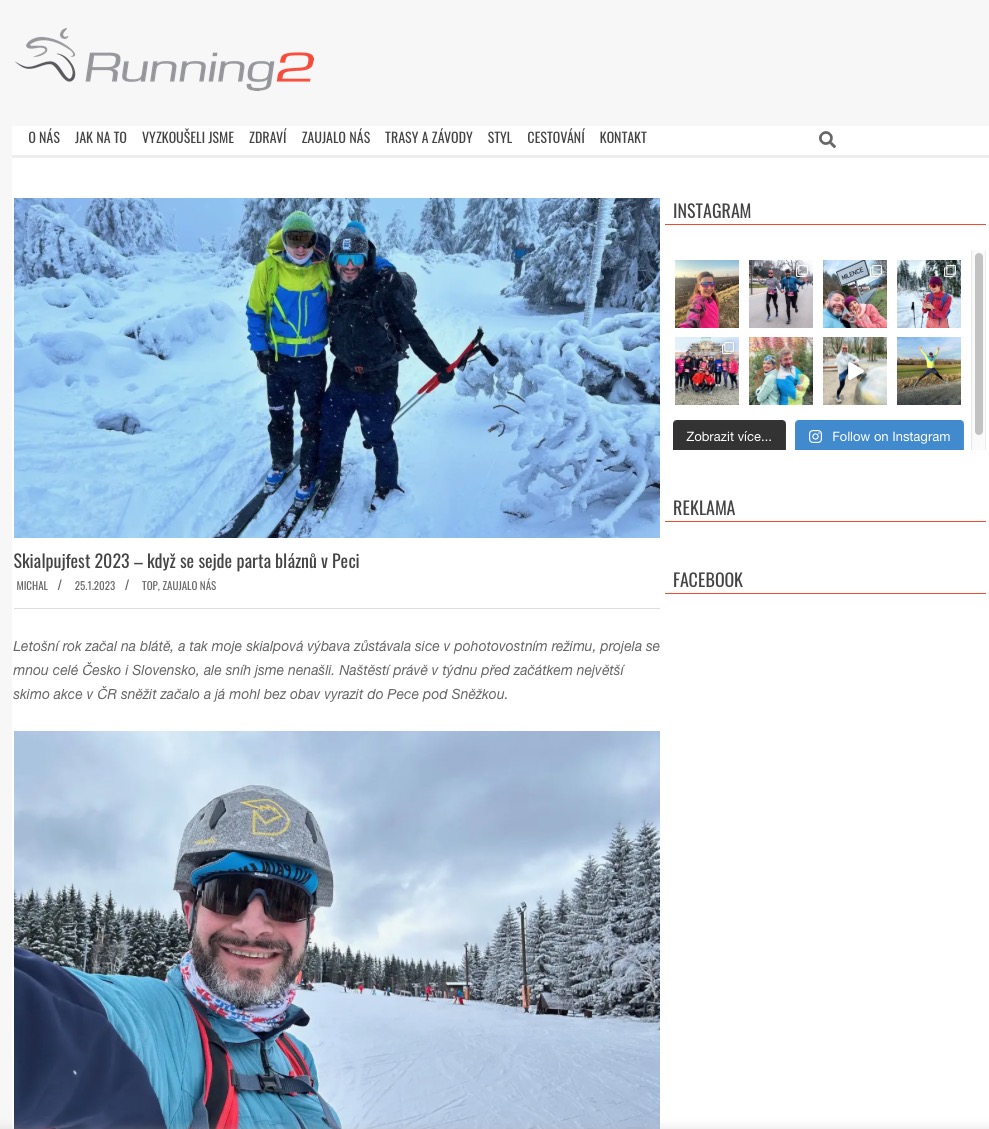
Task: Open the ZAUJALO NÁS category link under title
Action: coord(189,585)
